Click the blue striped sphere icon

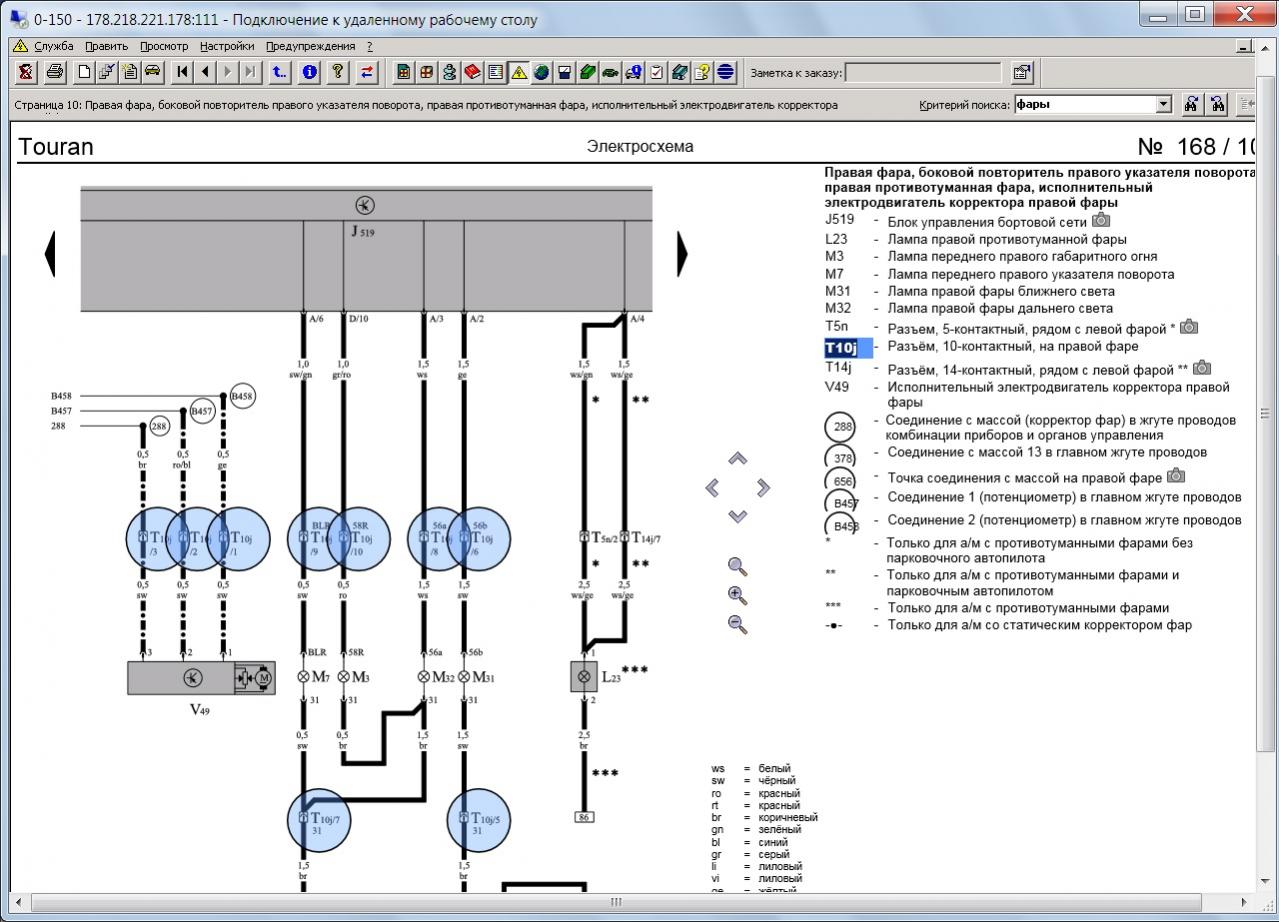[726, 72]
